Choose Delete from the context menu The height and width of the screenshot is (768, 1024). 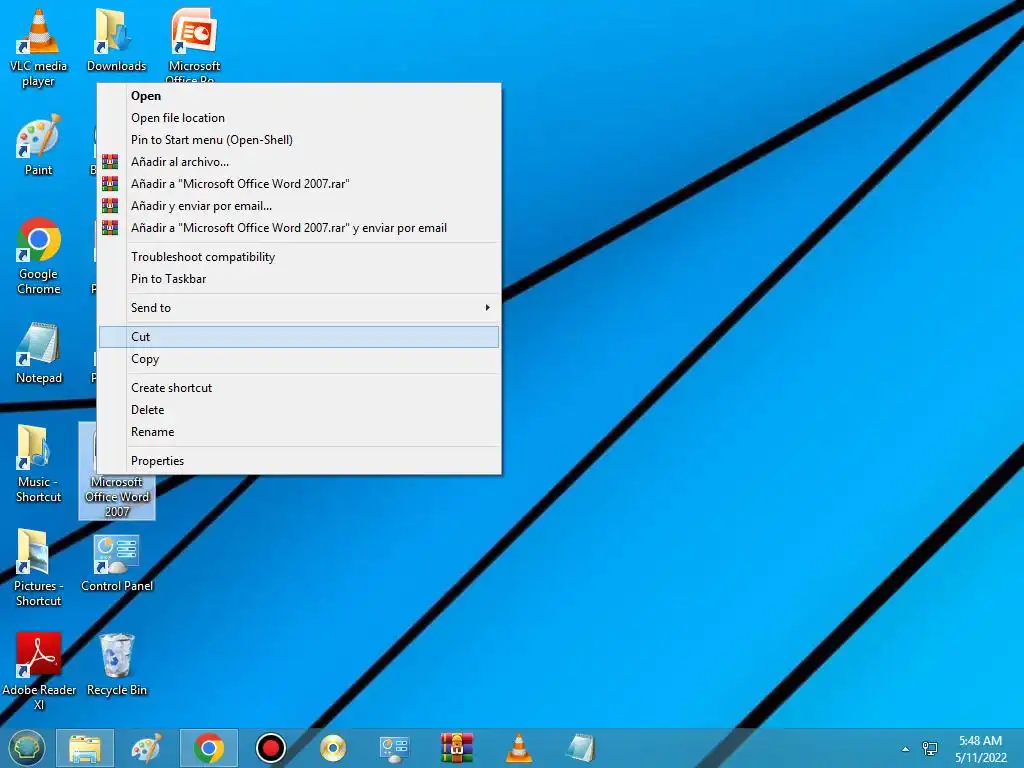(300, 410)
